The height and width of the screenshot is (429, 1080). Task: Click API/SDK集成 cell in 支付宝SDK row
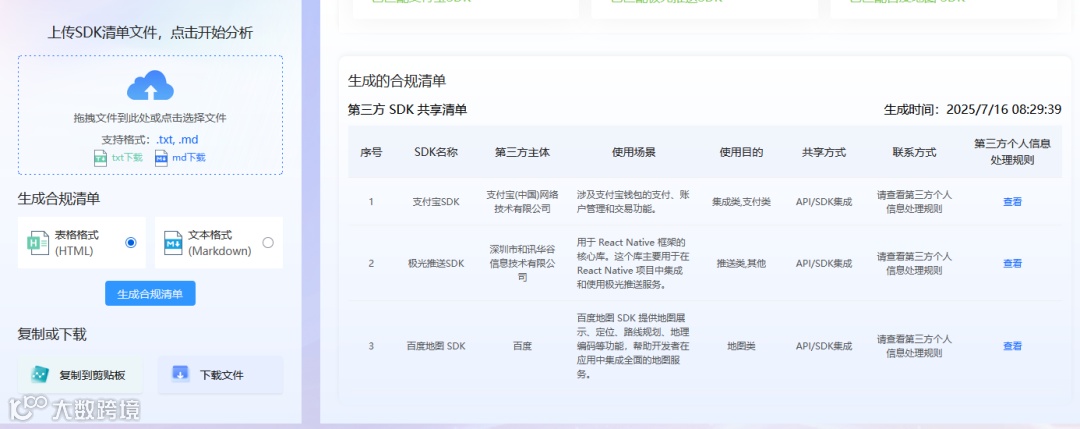coord(824,202)
